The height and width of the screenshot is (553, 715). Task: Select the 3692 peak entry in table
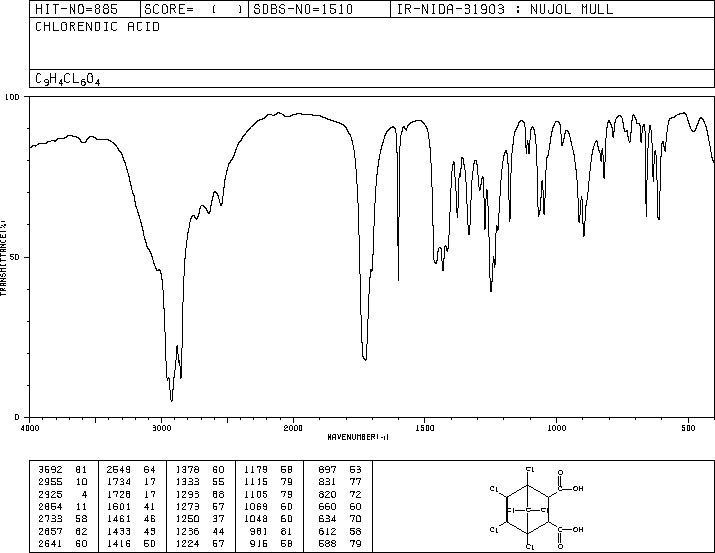click(63, 470)
